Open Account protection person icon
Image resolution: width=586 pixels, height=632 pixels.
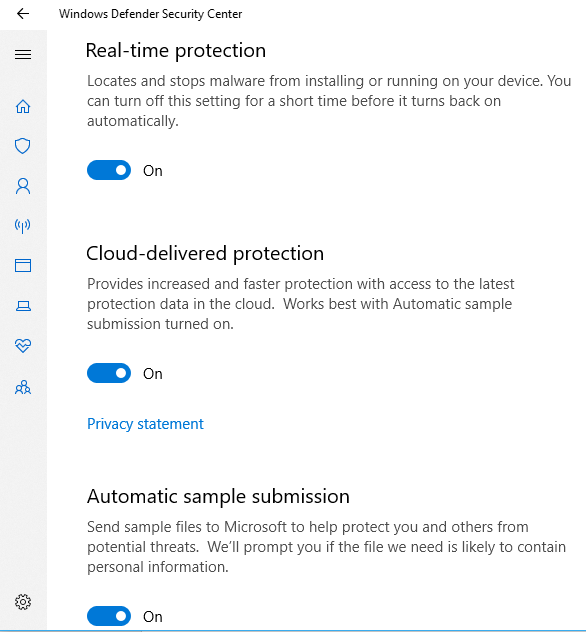click(x=23, y=186)
